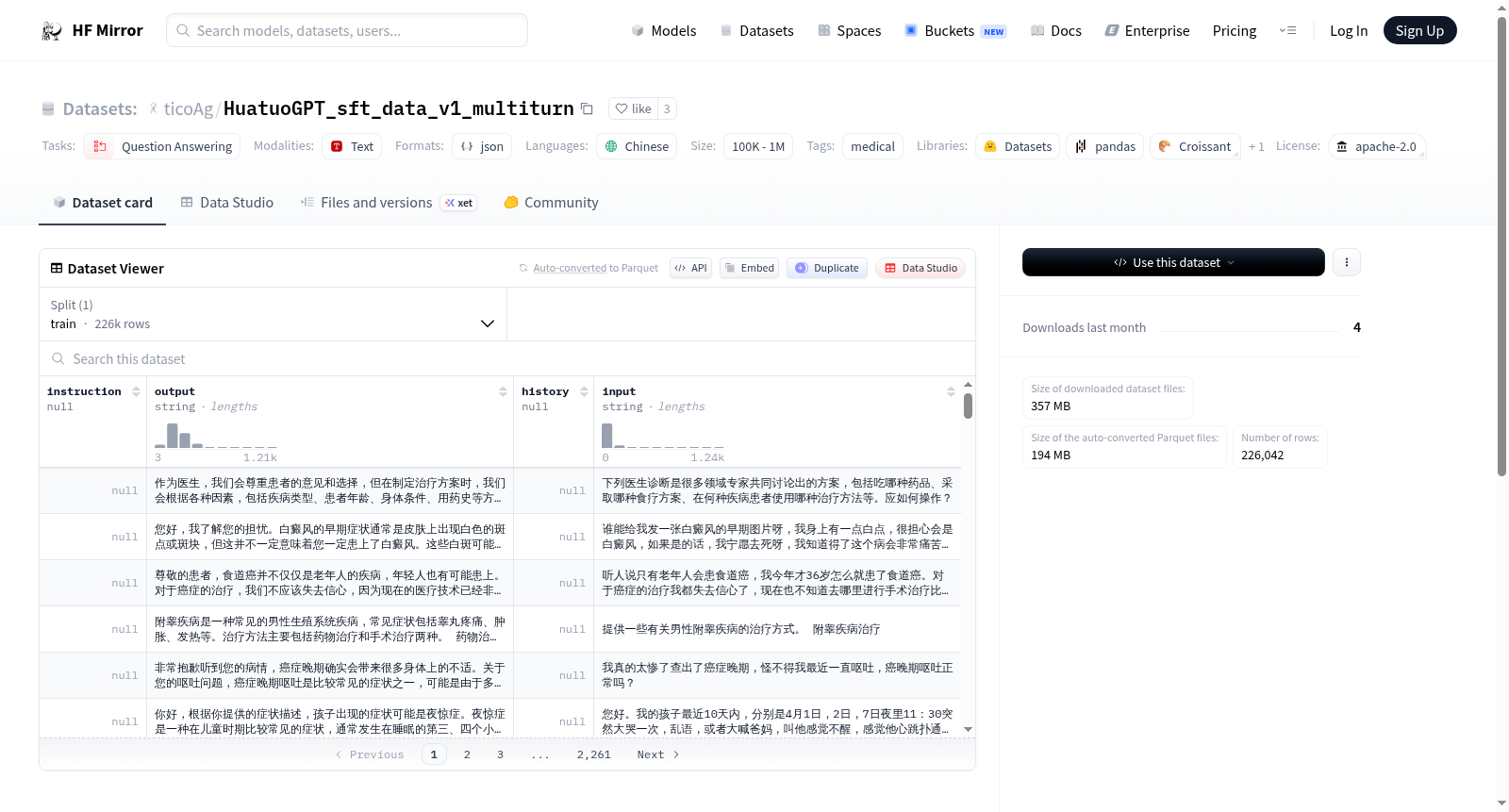The image size is (1509, 812).
Task: Select the json format tag
Action: tap(482, 146)
